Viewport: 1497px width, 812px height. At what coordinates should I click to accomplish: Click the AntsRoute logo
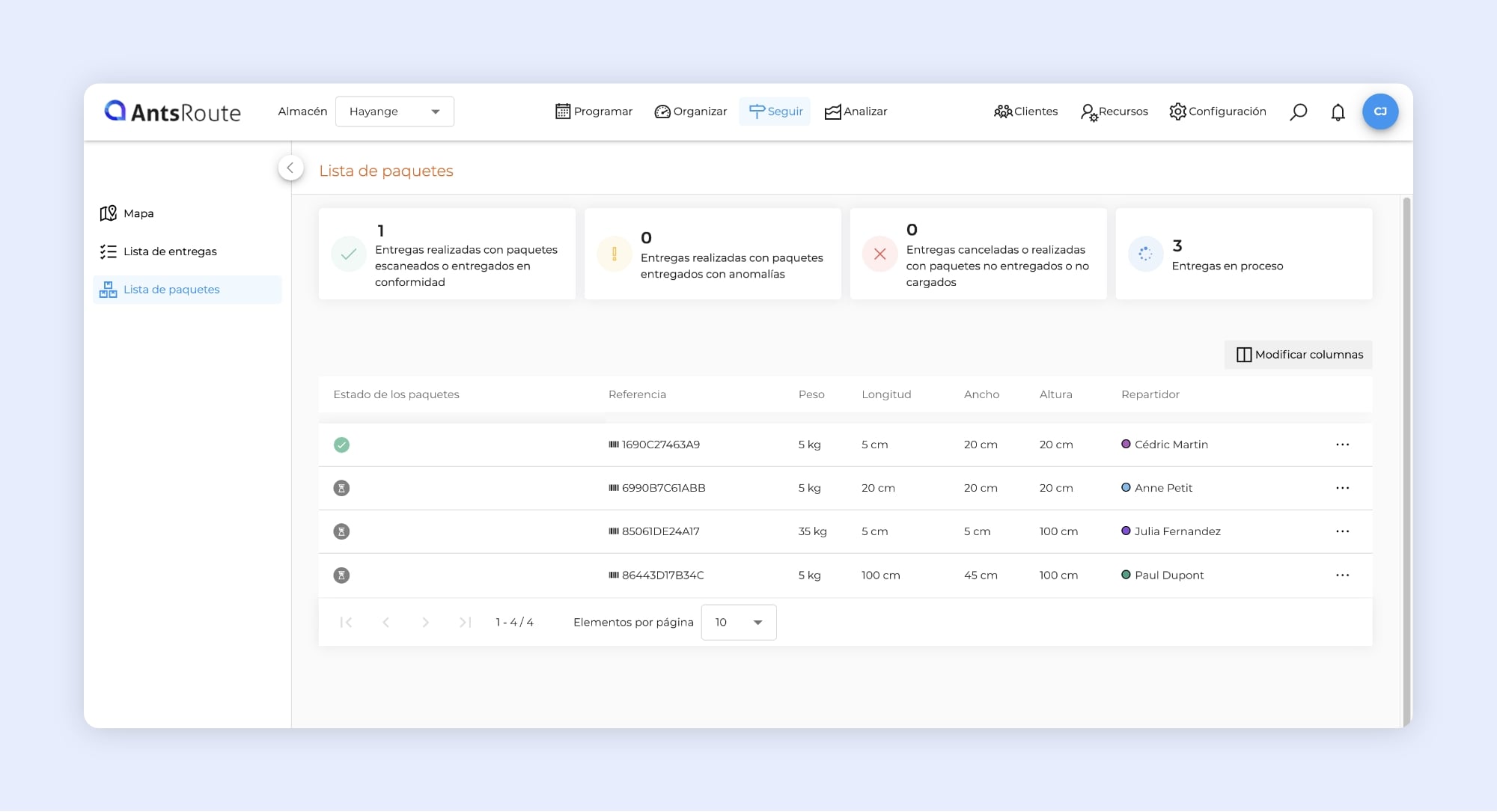pos(173,112)
